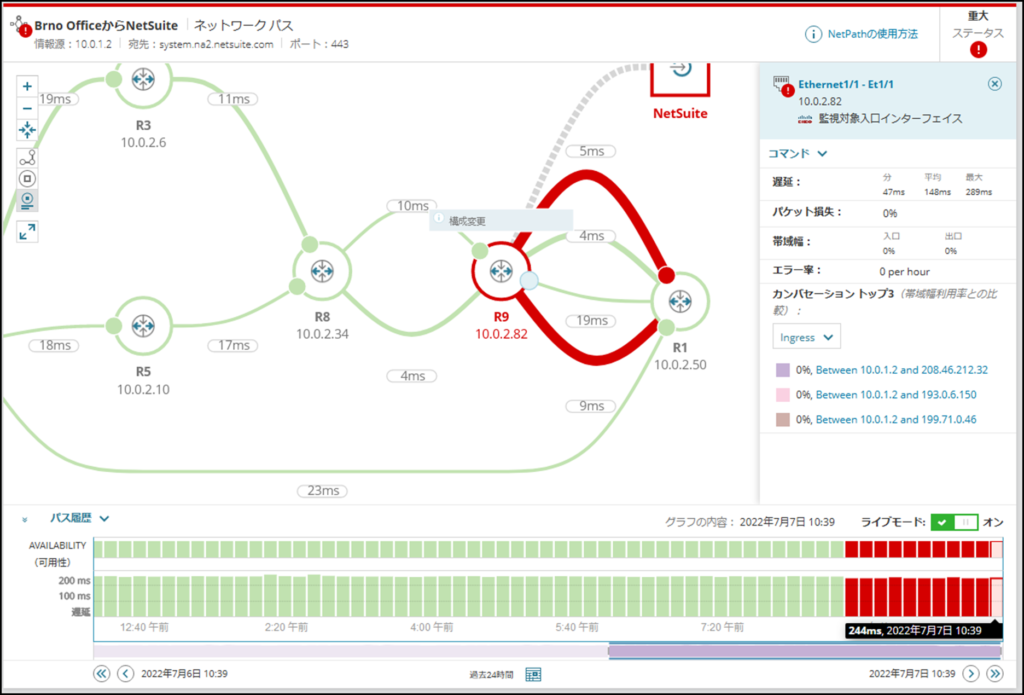Image resolution: width=1024 pixels, height=695 pixels.
Task: Click the 17ms latency label
Action: point(233,345)
